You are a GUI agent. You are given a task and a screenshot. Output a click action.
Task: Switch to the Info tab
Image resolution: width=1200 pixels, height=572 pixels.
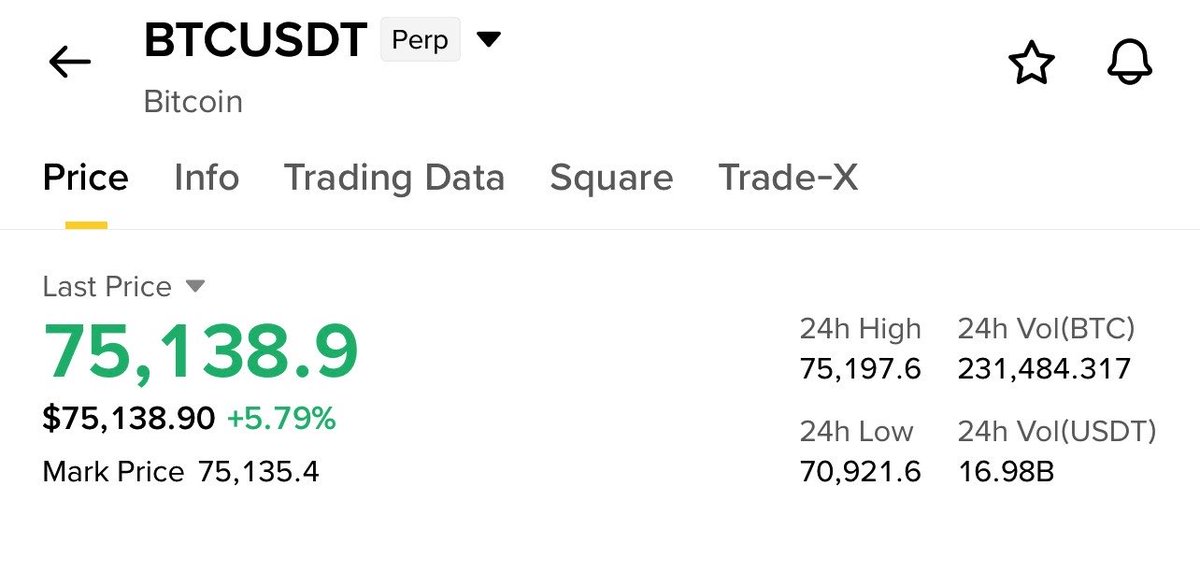pos(206,178)
